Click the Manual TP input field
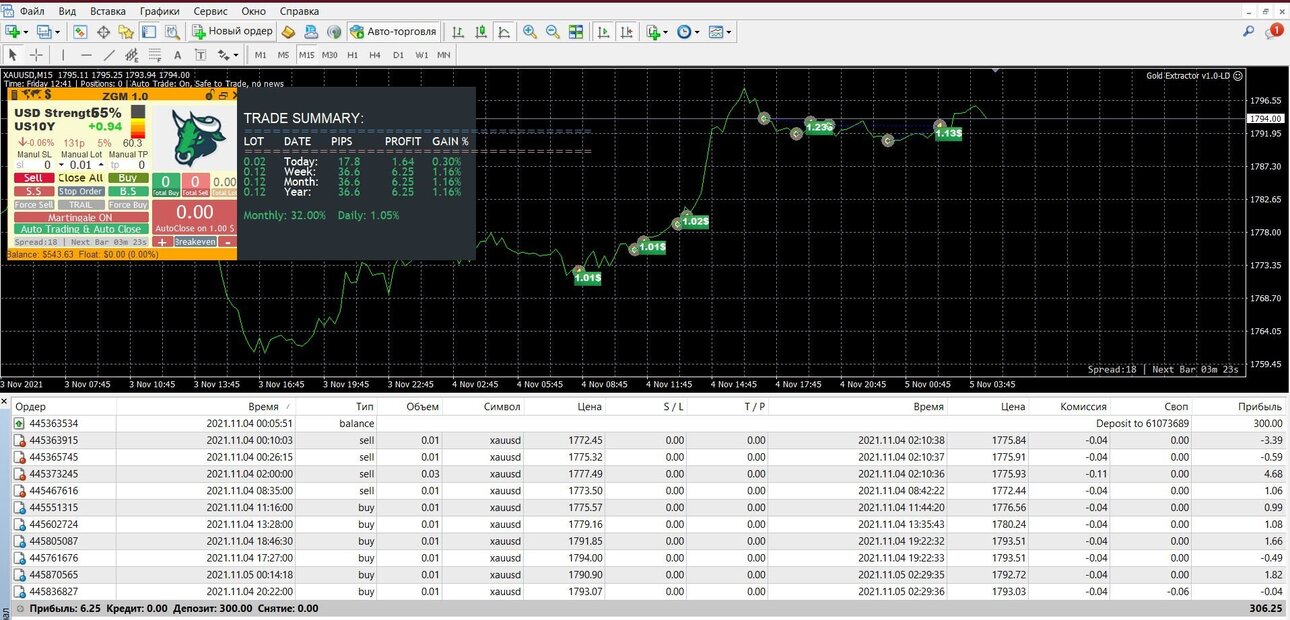 tap(128, 165)
